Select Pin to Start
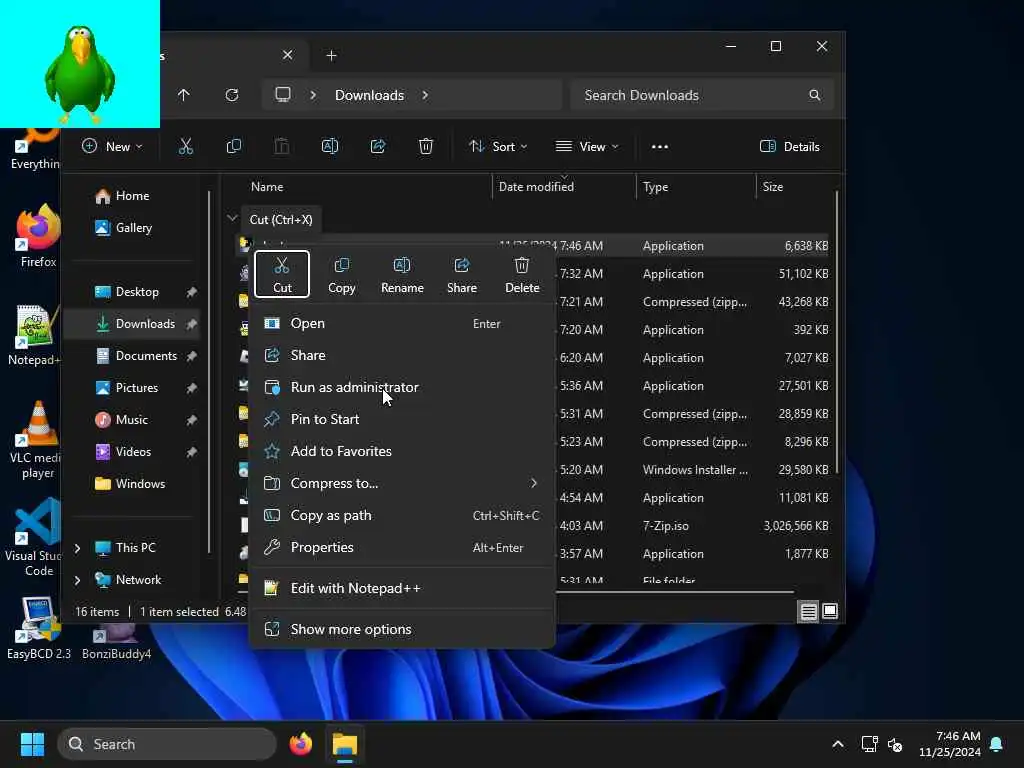The width and height of the screenshot is (1024, 768). click(402, 419)
